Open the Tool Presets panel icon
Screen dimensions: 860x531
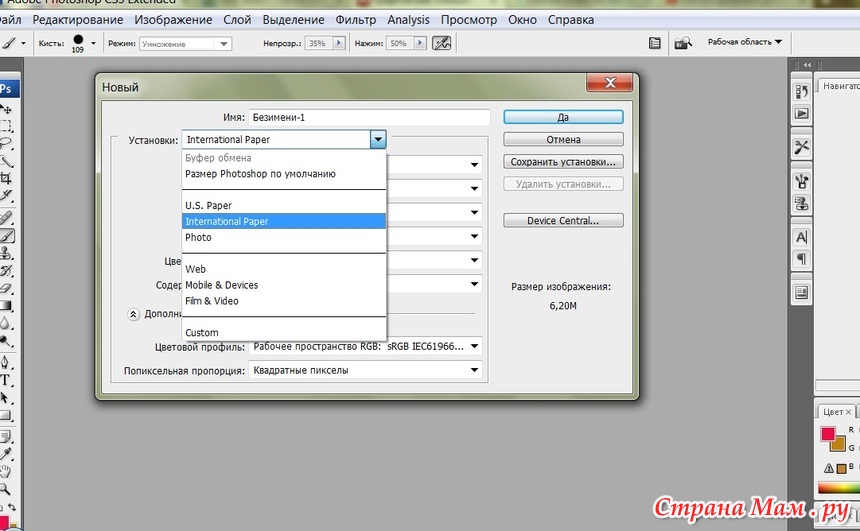pyautogui.click(x=801, y=147)
